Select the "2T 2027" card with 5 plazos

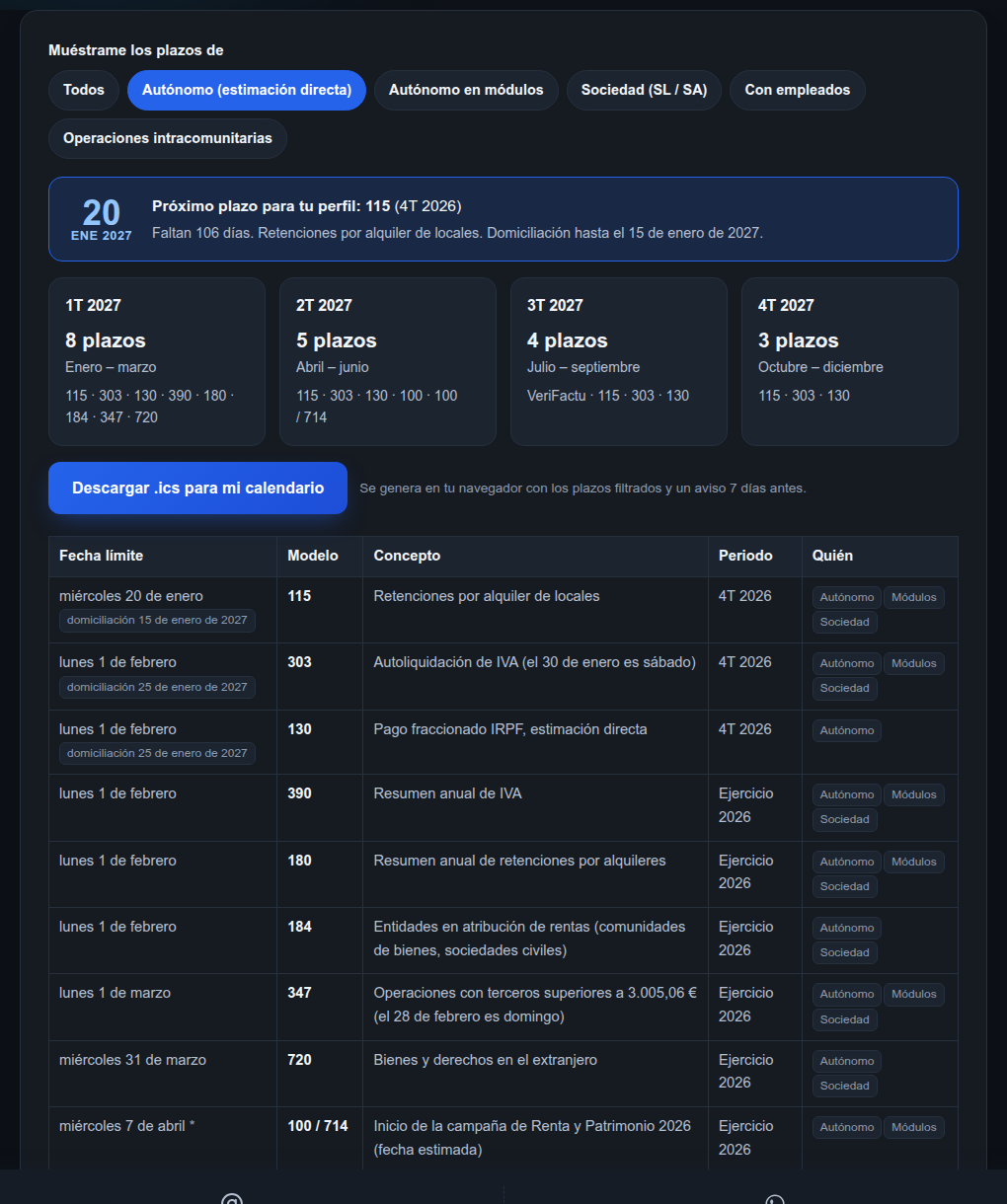click(388, 361)
